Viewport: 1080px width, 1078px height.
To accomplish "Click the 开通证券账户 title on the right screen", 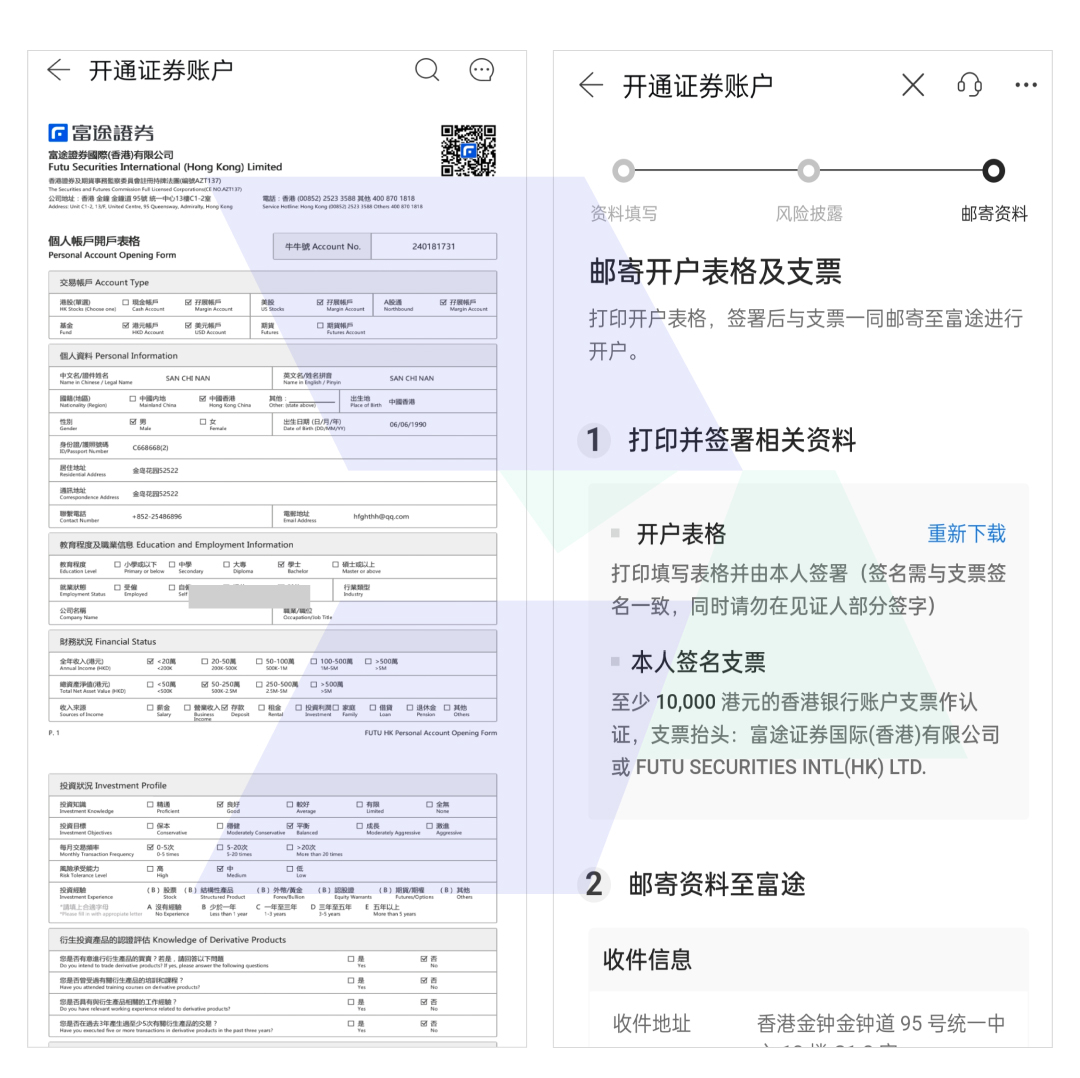I will pyautogui.click(x=698, y=86).
